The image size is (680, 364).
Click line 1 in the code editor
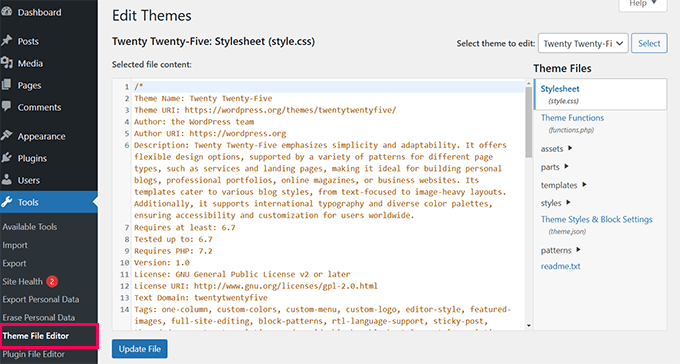328,87
